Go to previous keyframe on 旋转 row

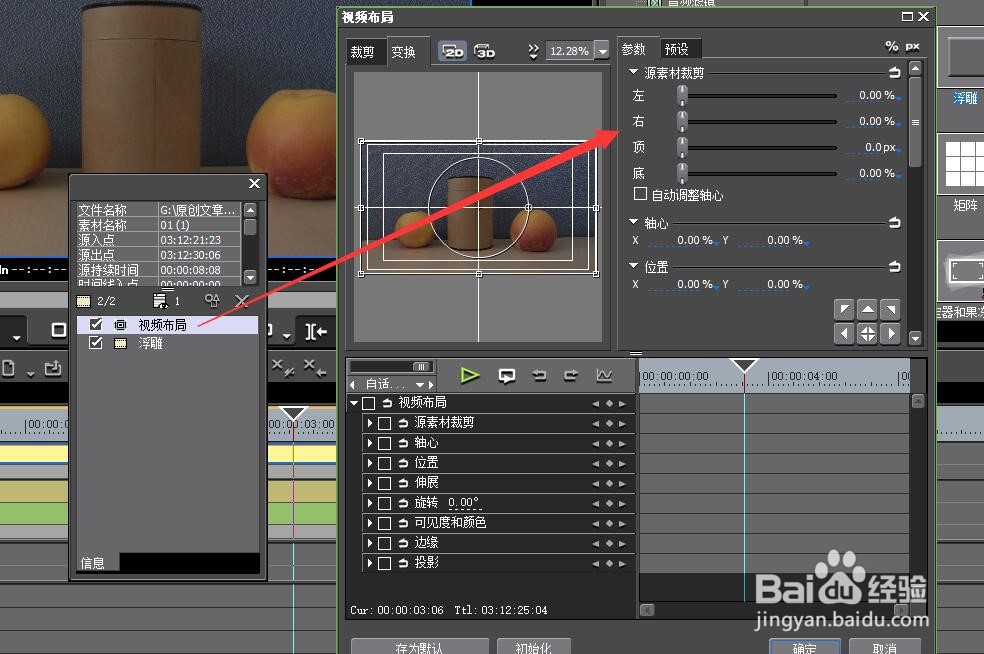coord(596,504)
